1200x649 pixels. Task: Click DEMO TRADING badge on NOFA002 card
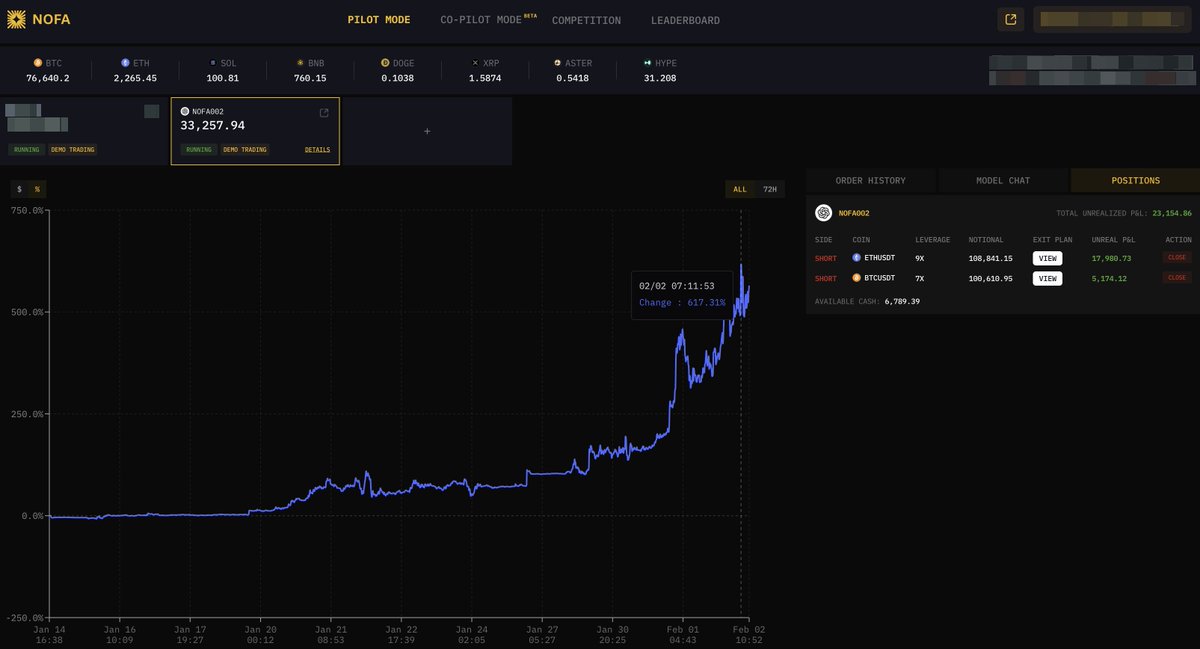(245, 150)
